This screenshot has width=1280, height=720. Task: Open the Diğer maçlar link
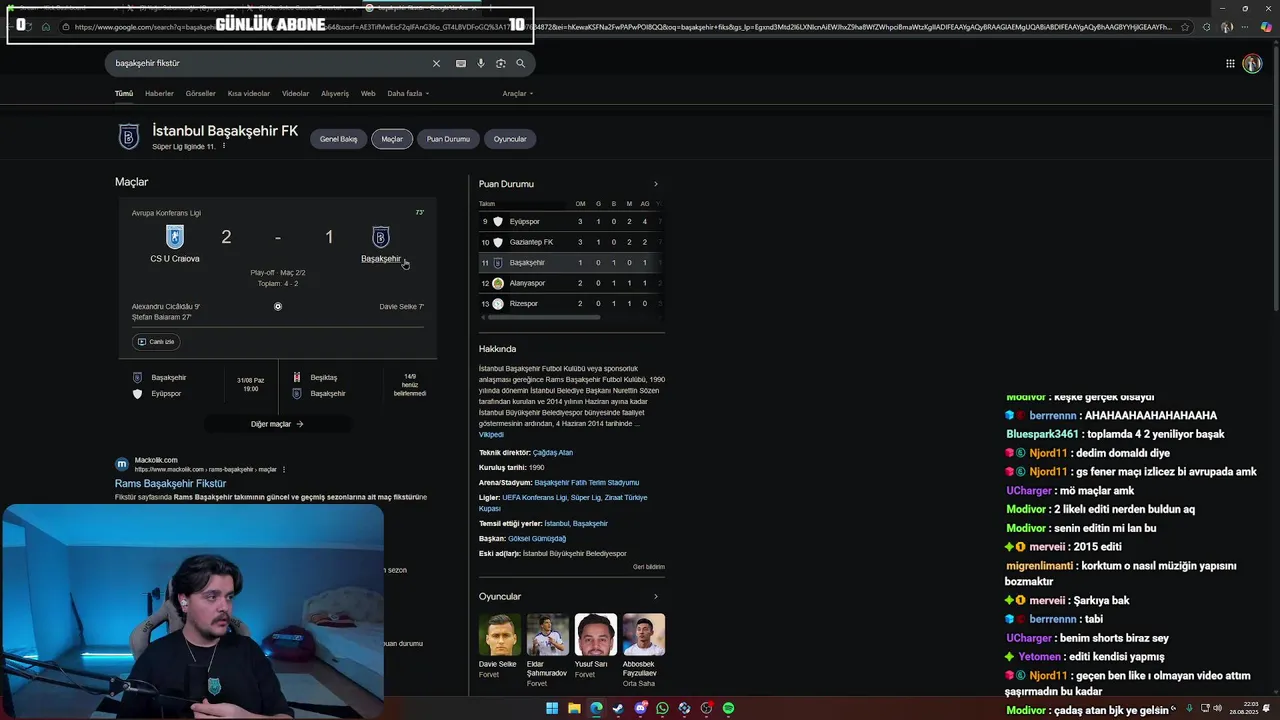point(277,424)
